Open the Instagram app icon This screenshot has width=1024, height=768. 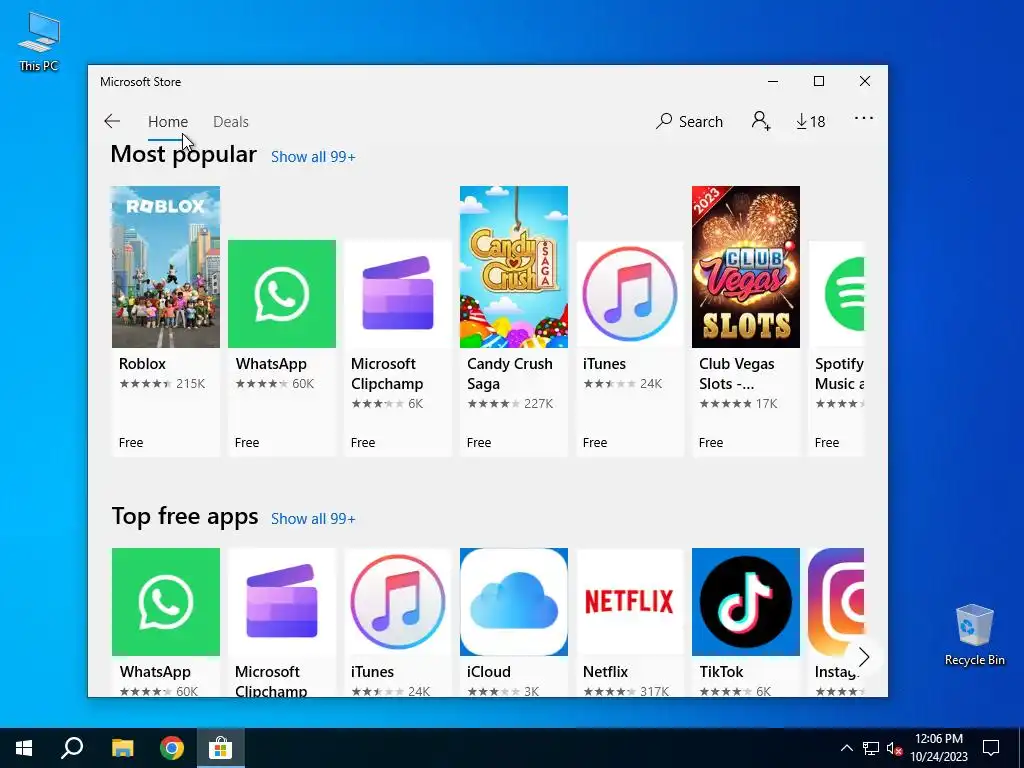[x=837, y=601]
